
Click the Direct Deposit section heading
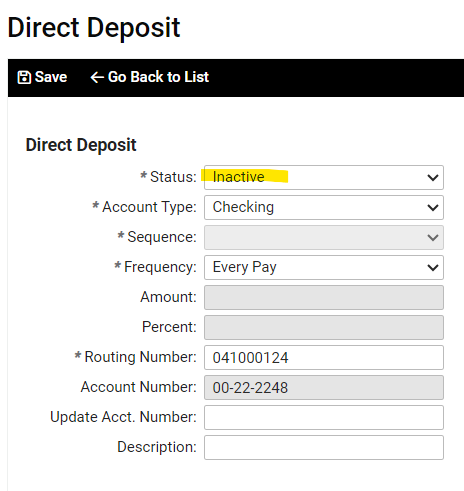tap(81, 145)
